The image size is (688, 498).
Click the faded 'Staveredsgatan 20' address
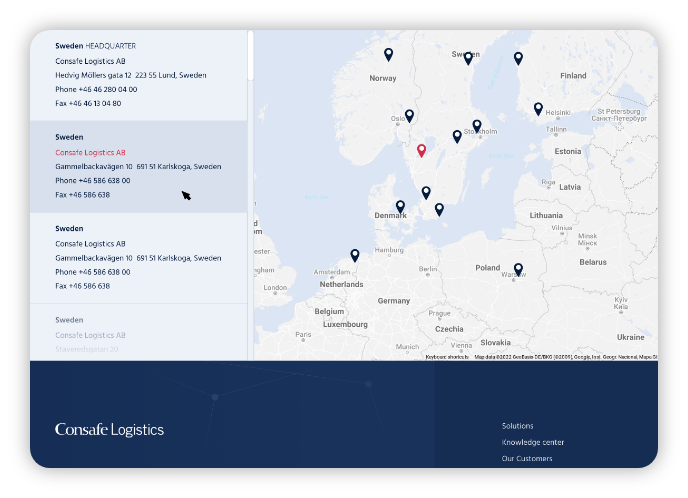tap(87, 349)
